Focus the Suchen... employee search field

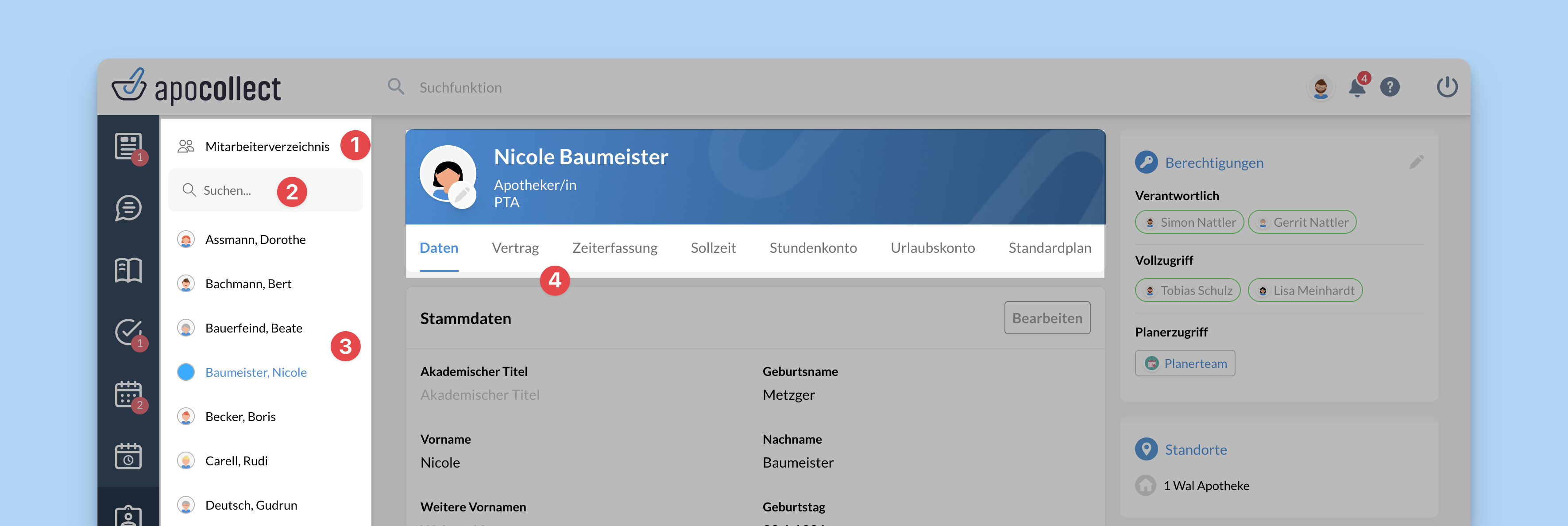pos(266,190)
